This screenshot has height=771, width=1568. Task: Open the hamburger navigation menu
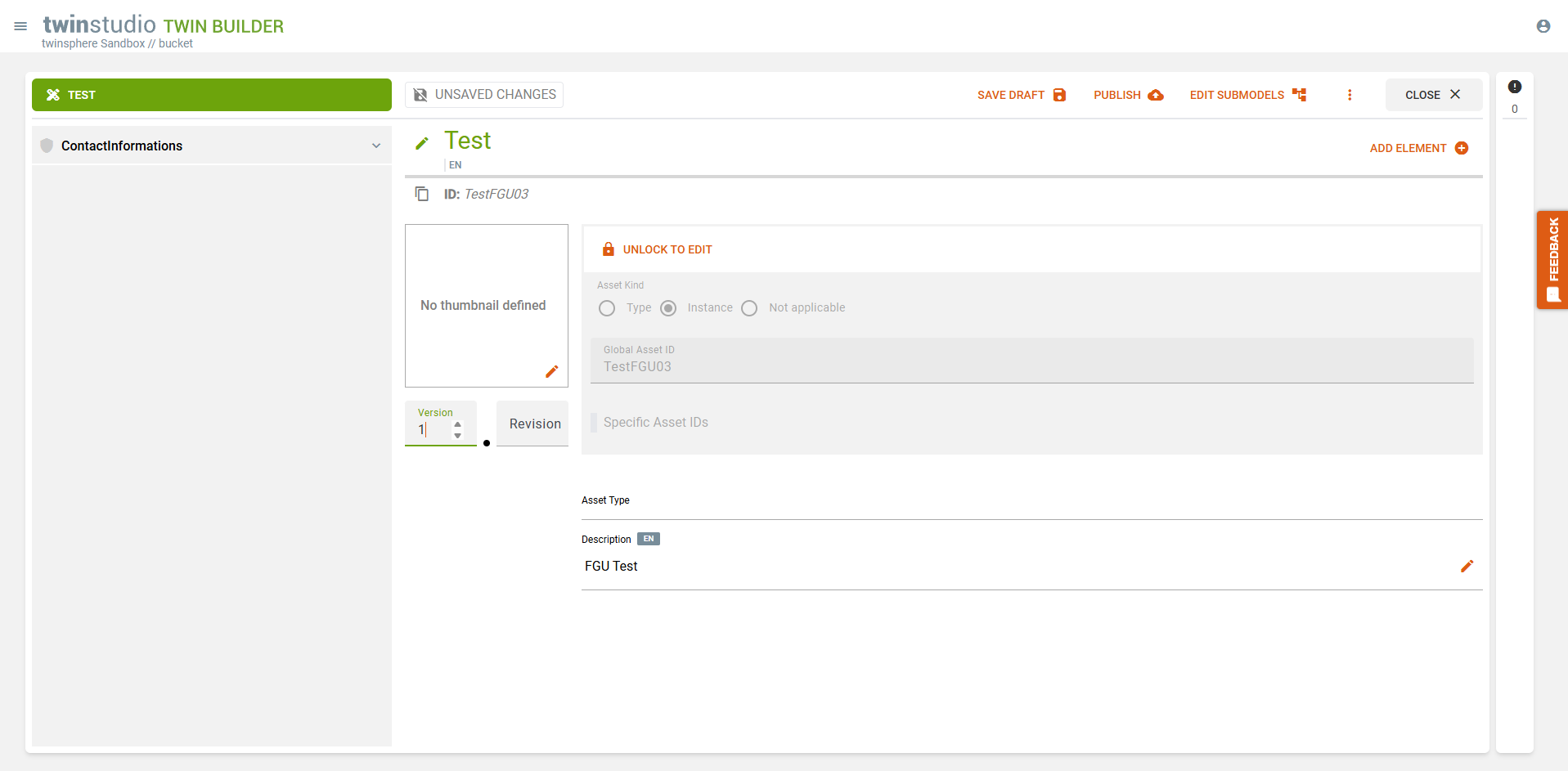point(20,26)
